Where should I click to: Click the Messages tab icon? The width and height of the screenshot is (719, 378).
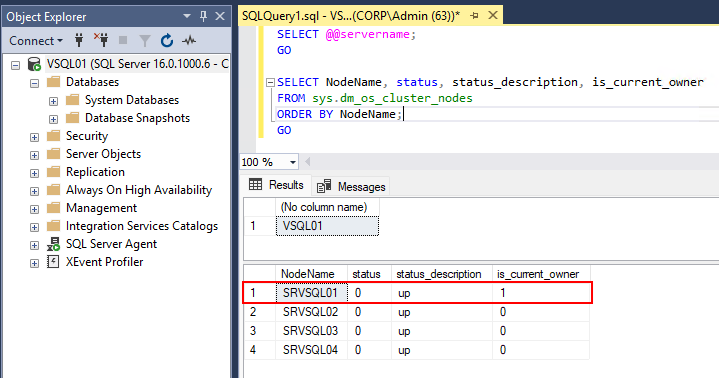pyautogui.click(x=324, y=186)
